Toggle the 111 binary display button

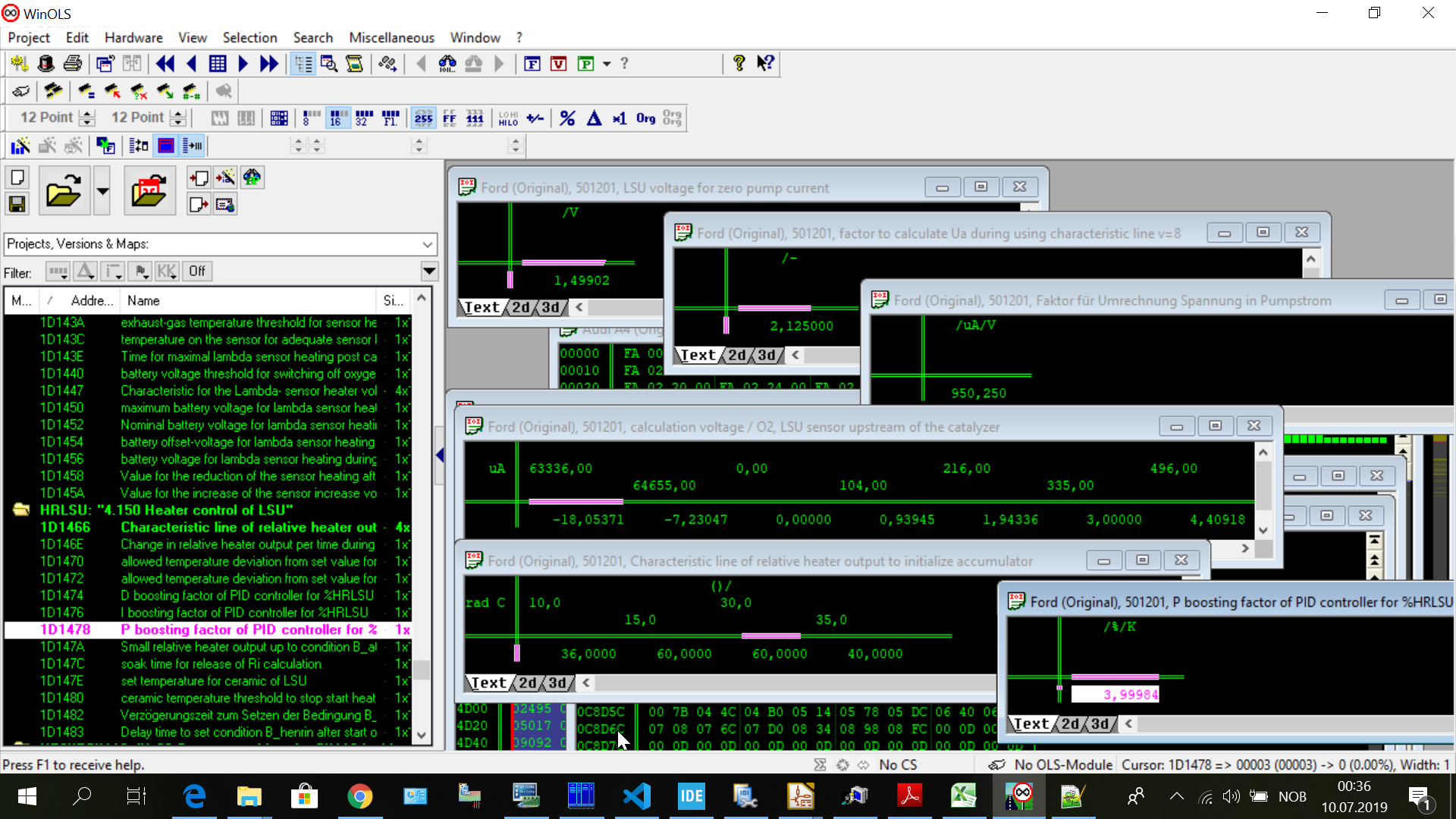pos(475,118)
